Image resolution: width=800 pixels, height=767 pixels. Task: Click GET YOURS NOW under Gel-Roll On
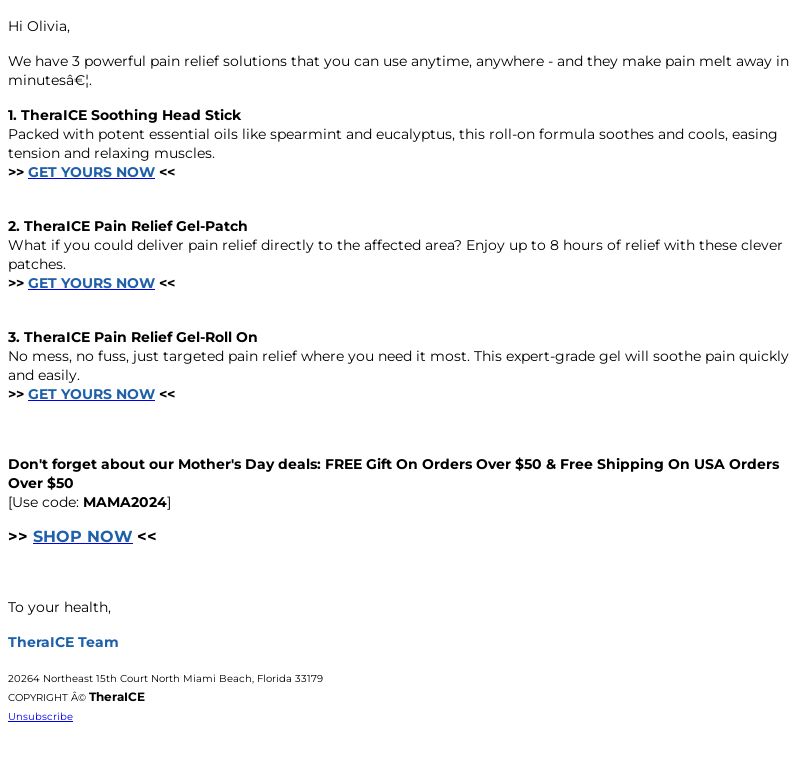point(91,394)
